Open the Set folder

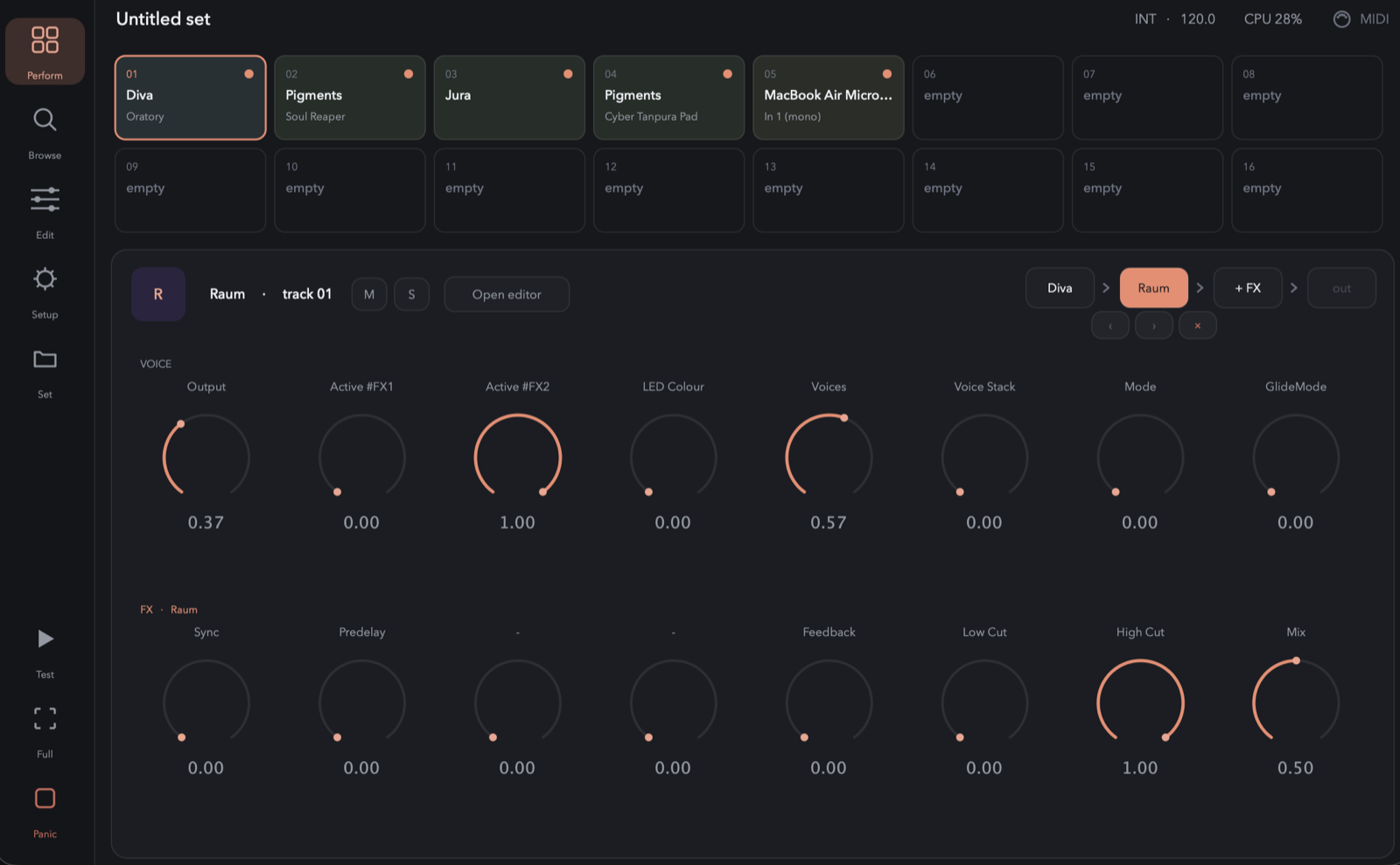point(45,373)
